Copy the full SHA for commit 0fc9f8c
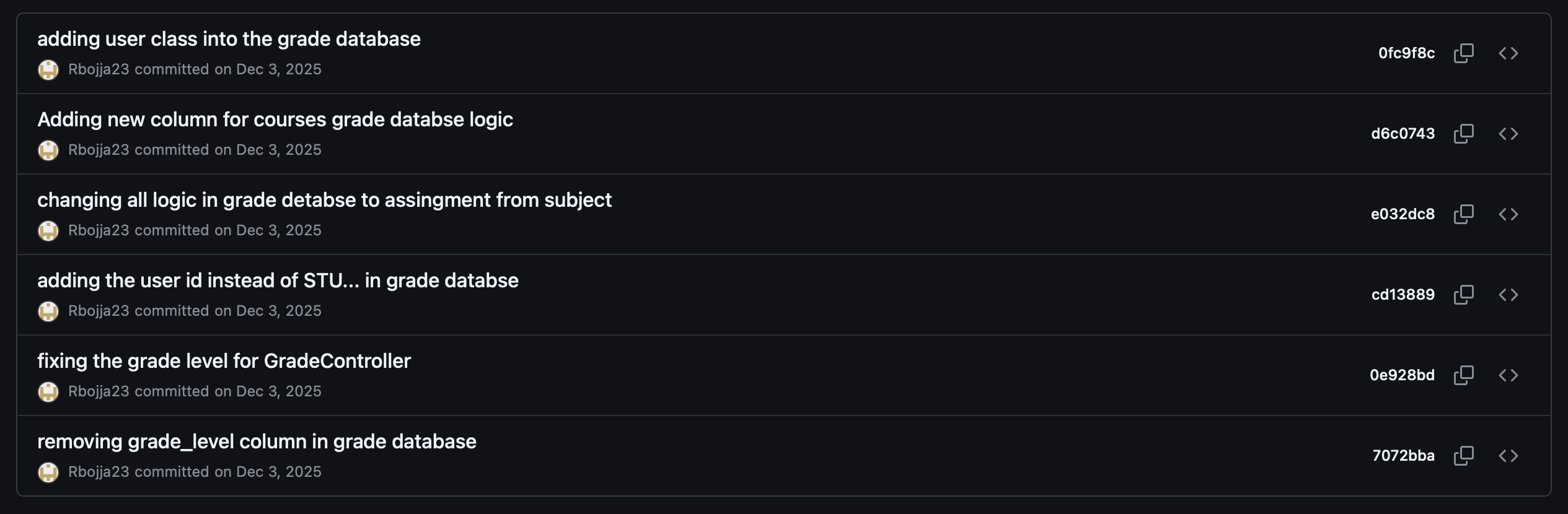This screenshot has height=514, width=1568. (1464, 53)
